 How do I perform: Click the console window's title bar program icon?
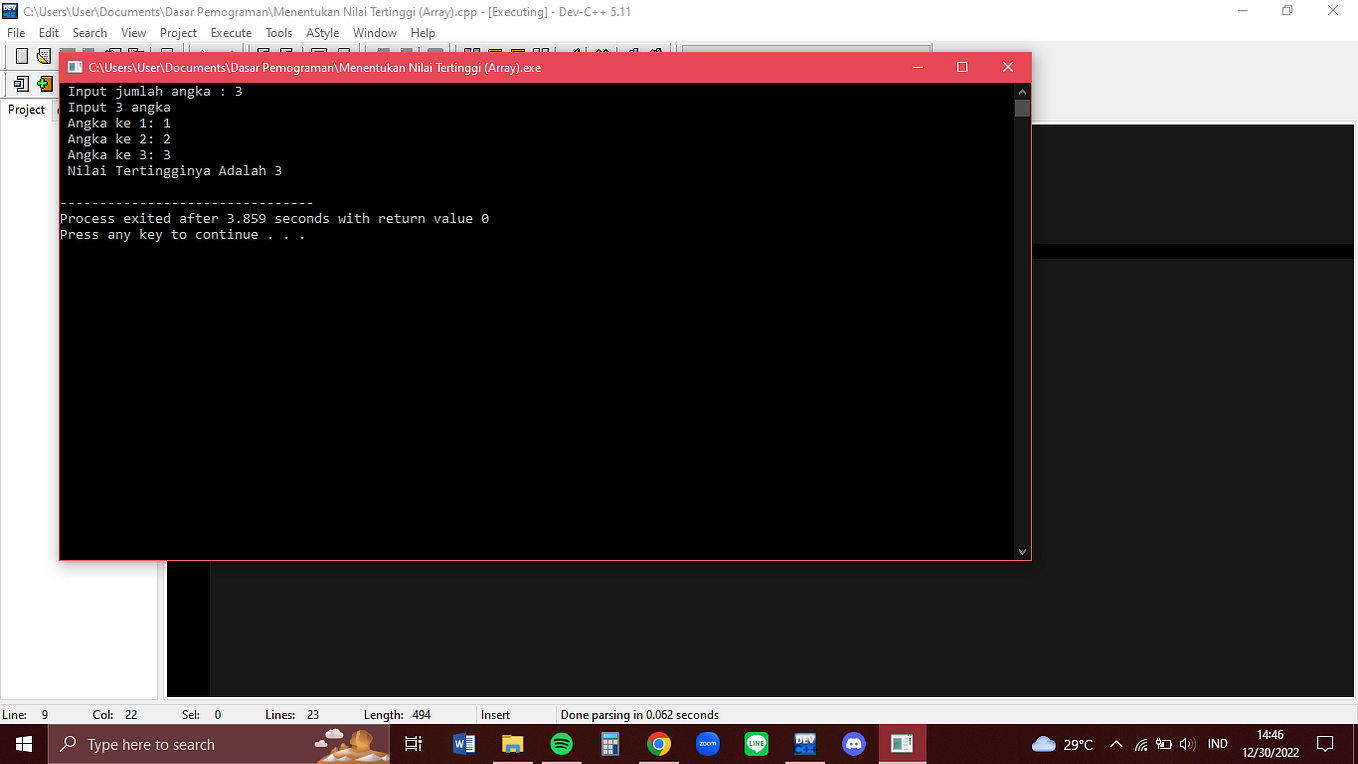(75, 67)
